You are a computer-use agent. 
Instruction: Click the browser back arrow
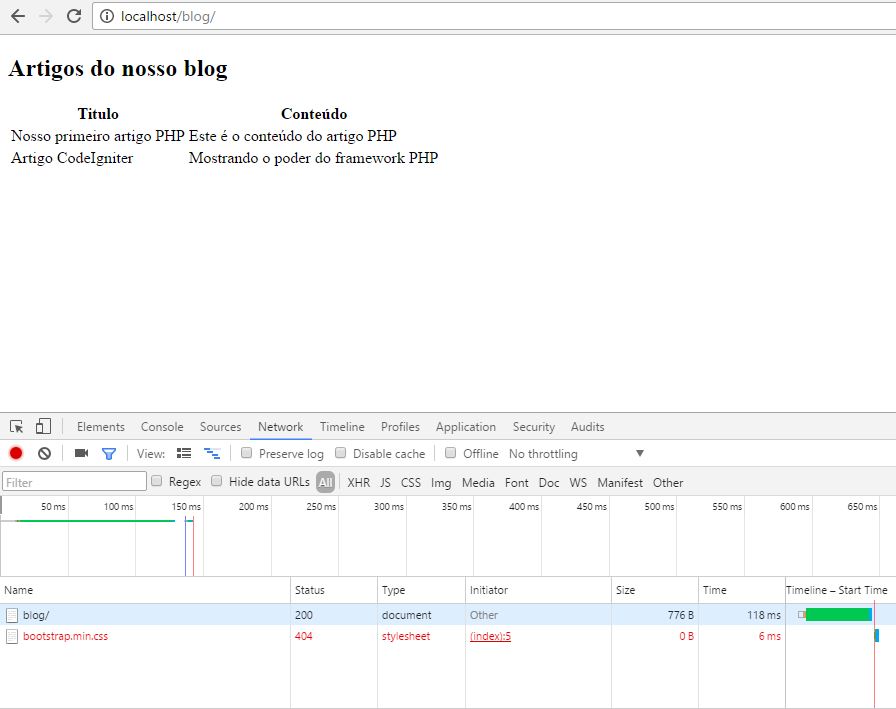pyautogui.click(x=16, y=15)
